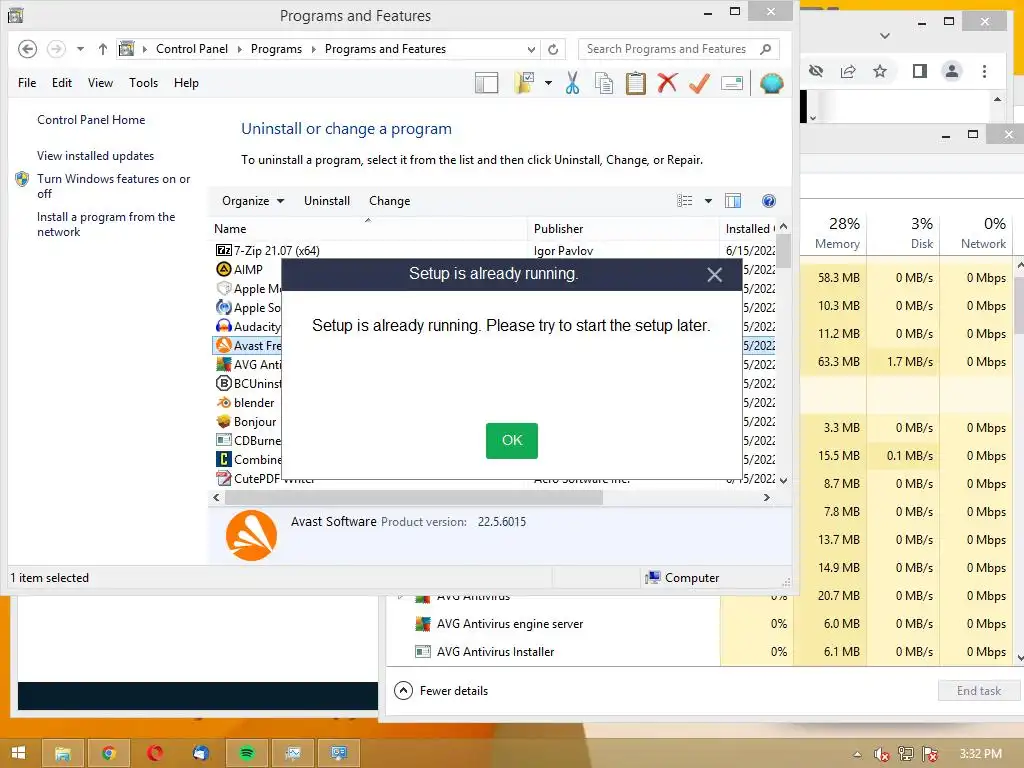The width and height of the screenshot is (1024, 768).
Task: Click End task in Task Manager
Action: [978, 691]
